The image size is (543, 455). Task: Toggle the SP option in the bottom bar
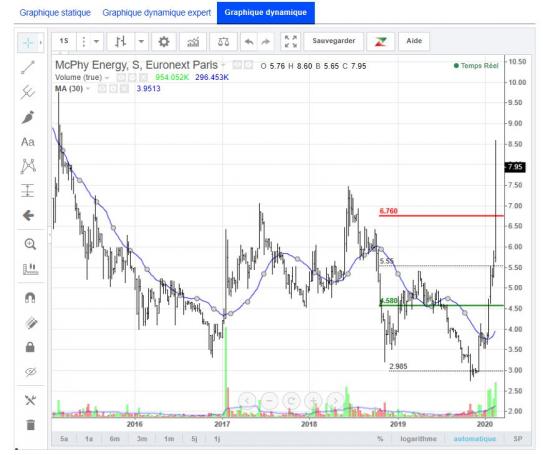(x=517, y=439)
